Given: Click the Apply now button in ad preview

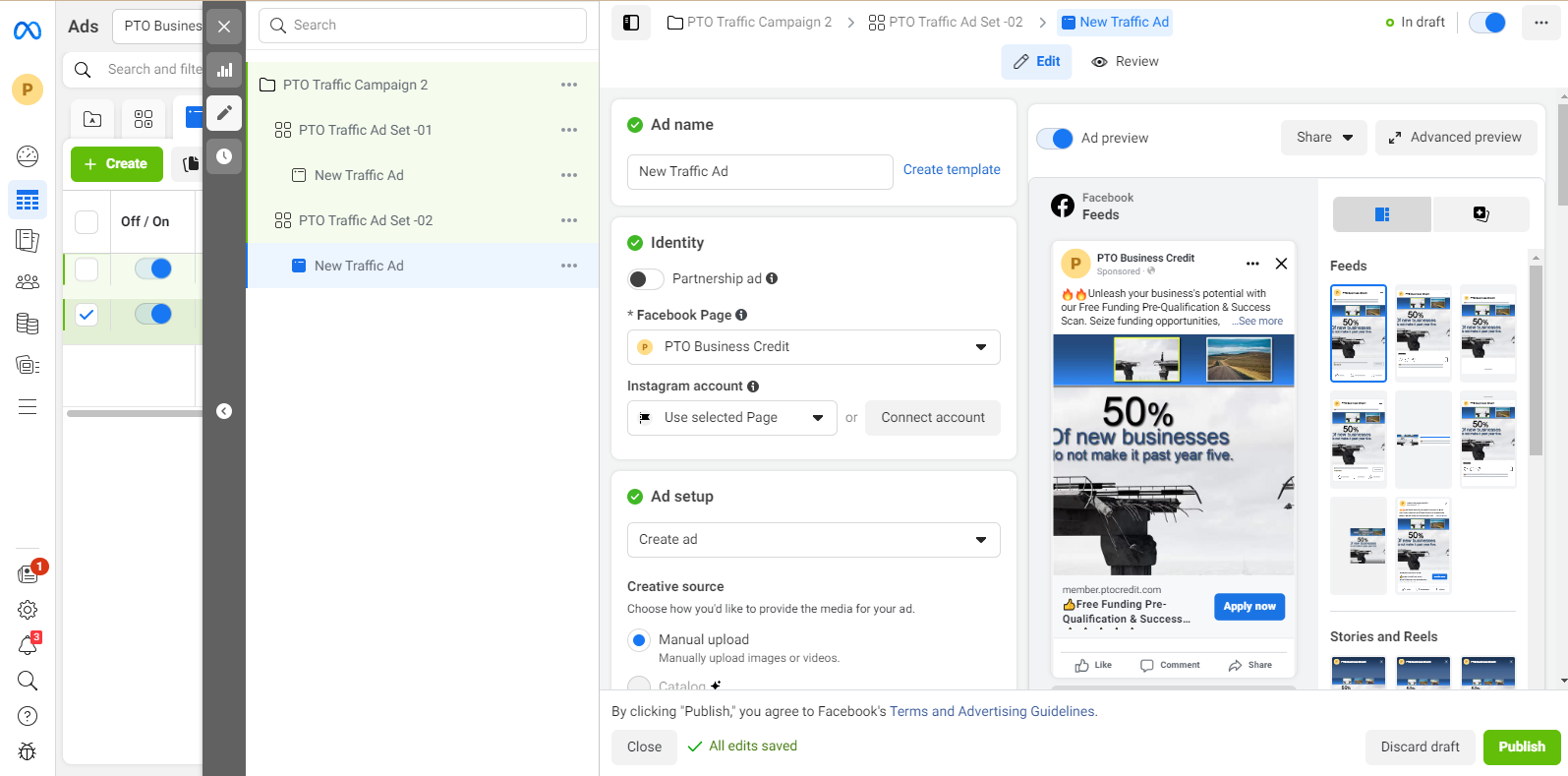Looking at the screenshot, I should pyautogui.click(x=1249, y=607).
